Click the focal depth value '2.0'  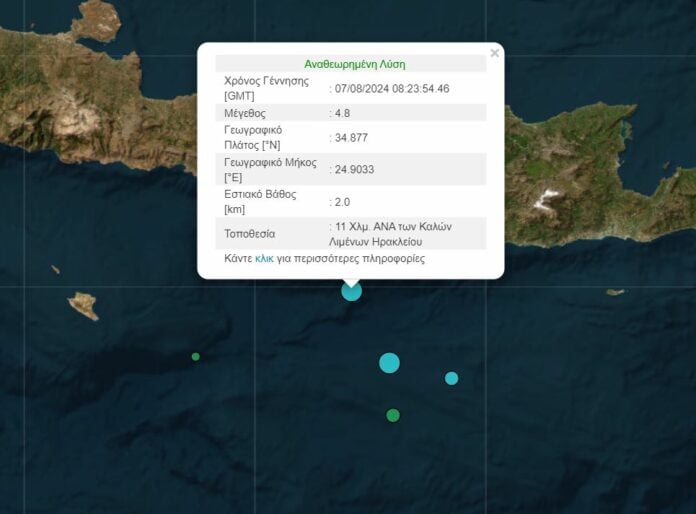[x=342, y=202]
